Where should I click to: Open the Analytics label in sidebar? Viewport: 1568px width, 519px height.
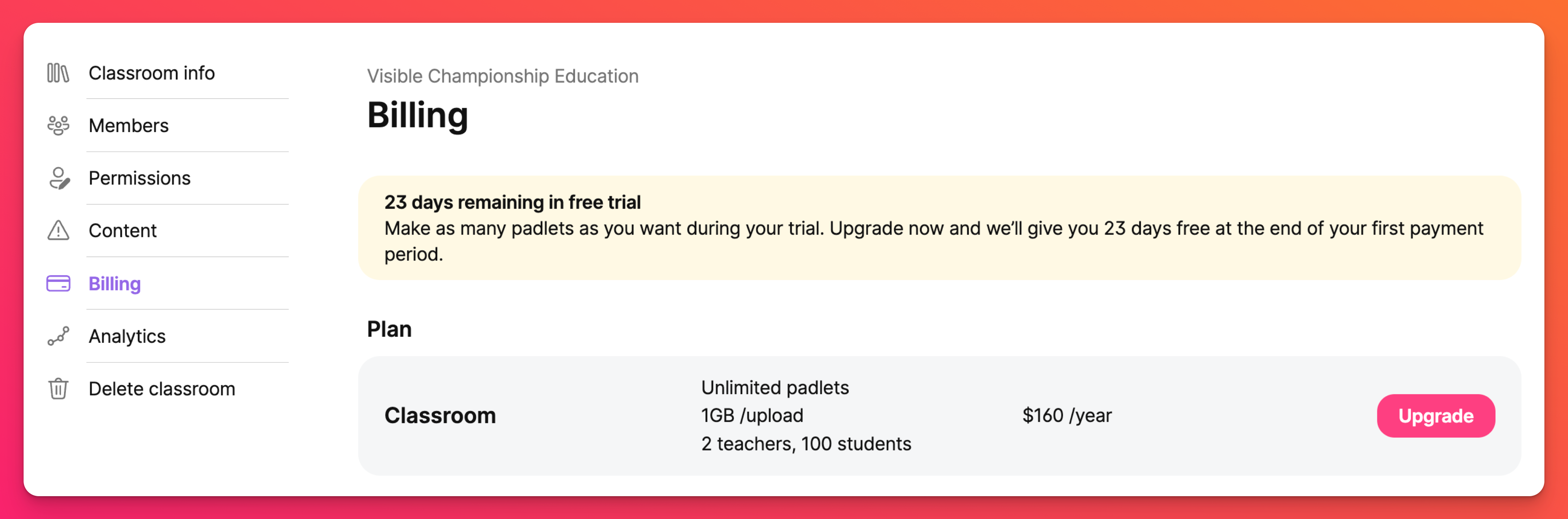(x=127, y=336)
